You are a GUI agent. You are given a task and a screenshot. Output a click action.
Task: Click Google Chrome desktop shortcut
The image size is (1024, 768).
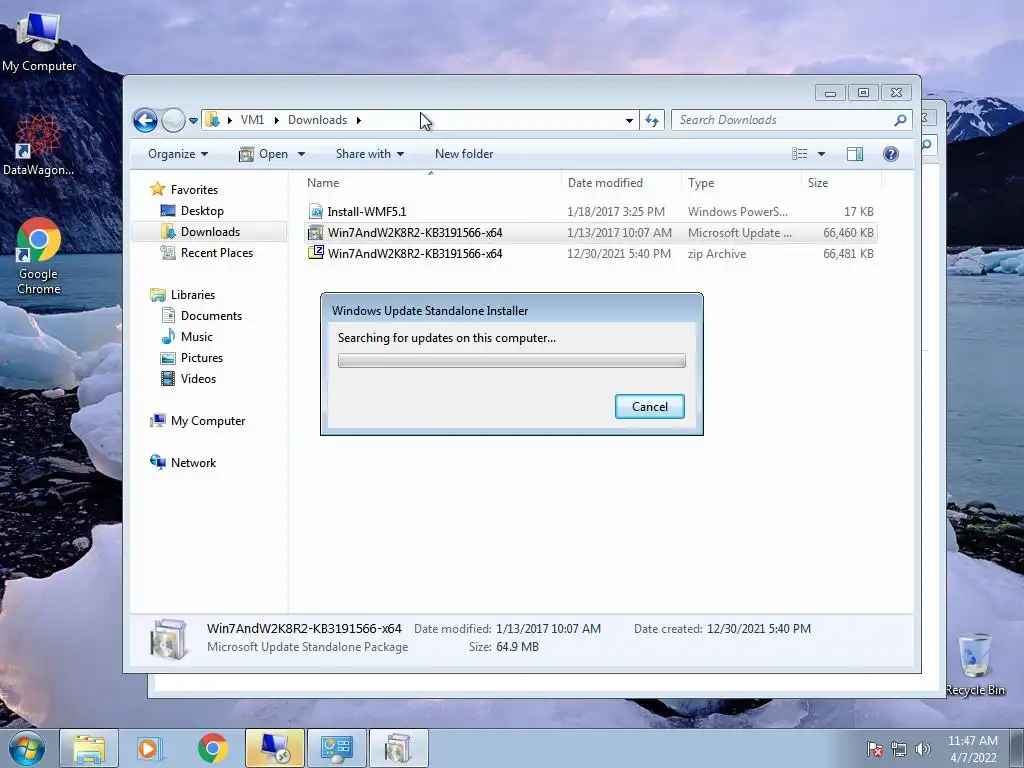(39, 256)
